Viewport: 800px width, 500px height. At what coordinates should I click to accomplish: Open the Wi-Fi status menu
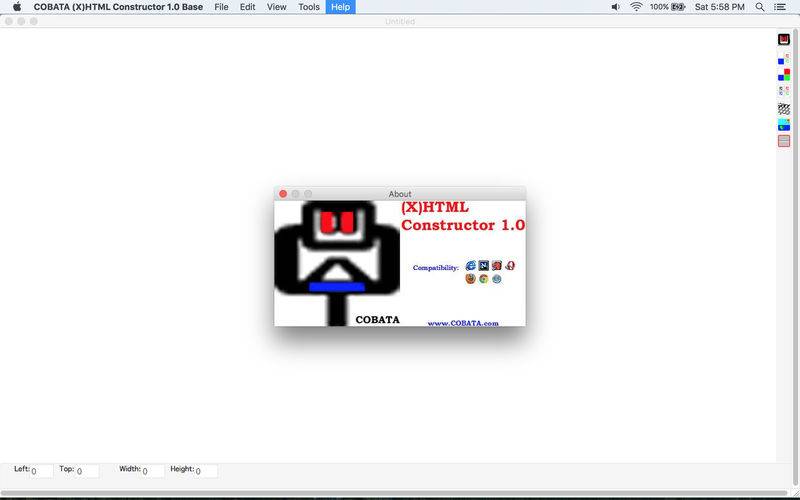(x=636, y=7)
